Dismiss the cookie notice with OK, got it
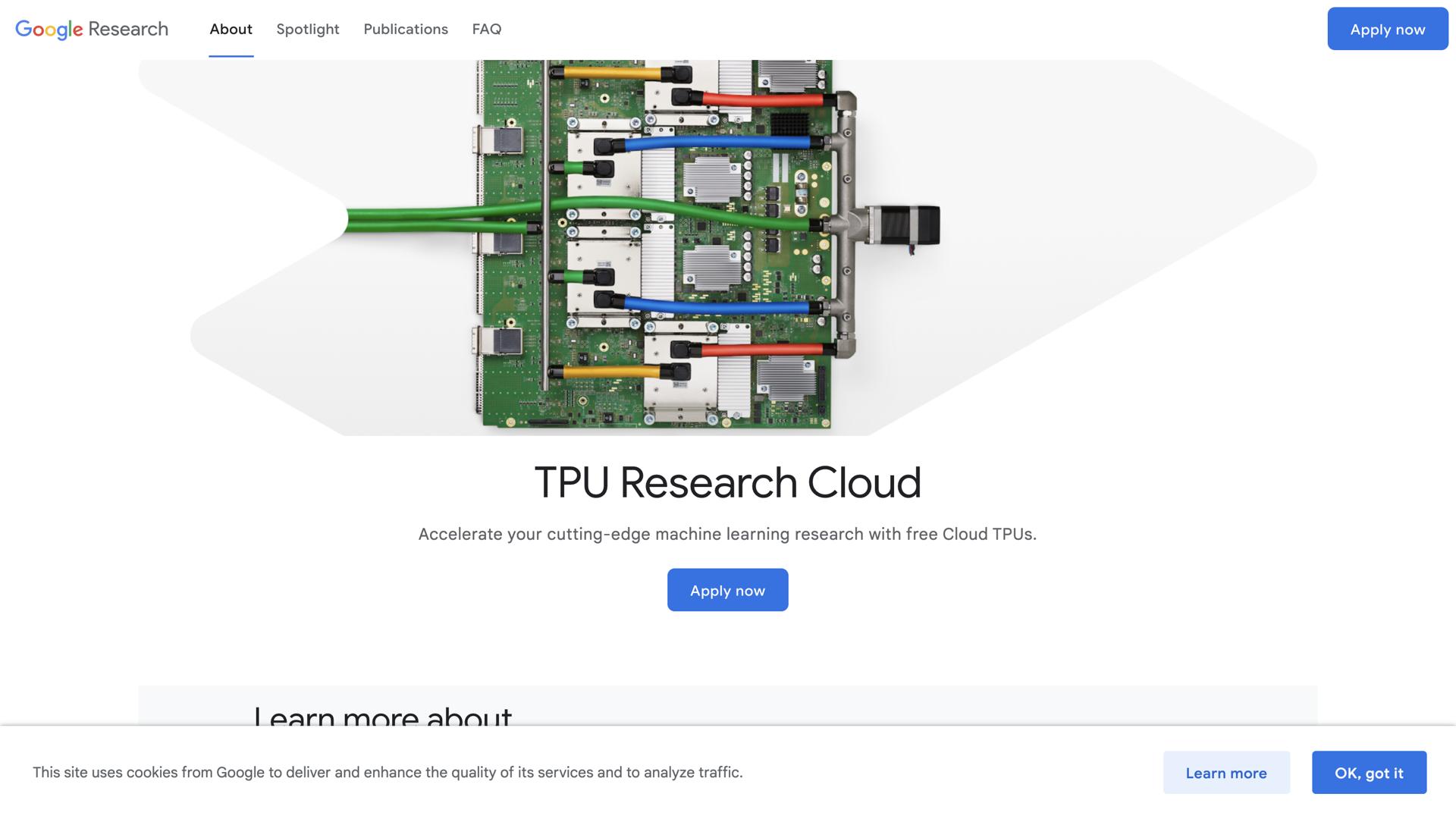 tap(1369, 773)
